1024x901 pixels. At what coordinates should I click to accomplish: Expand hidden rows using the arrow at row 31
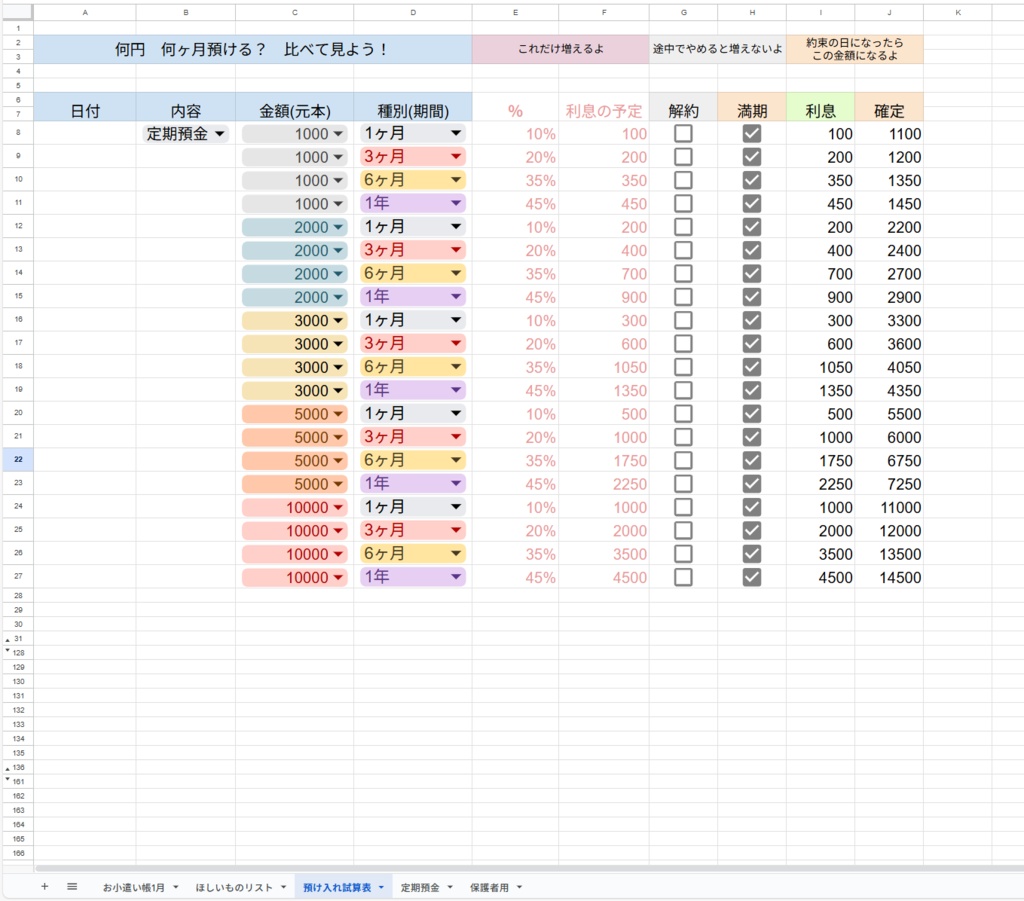[x=8, y=638]
